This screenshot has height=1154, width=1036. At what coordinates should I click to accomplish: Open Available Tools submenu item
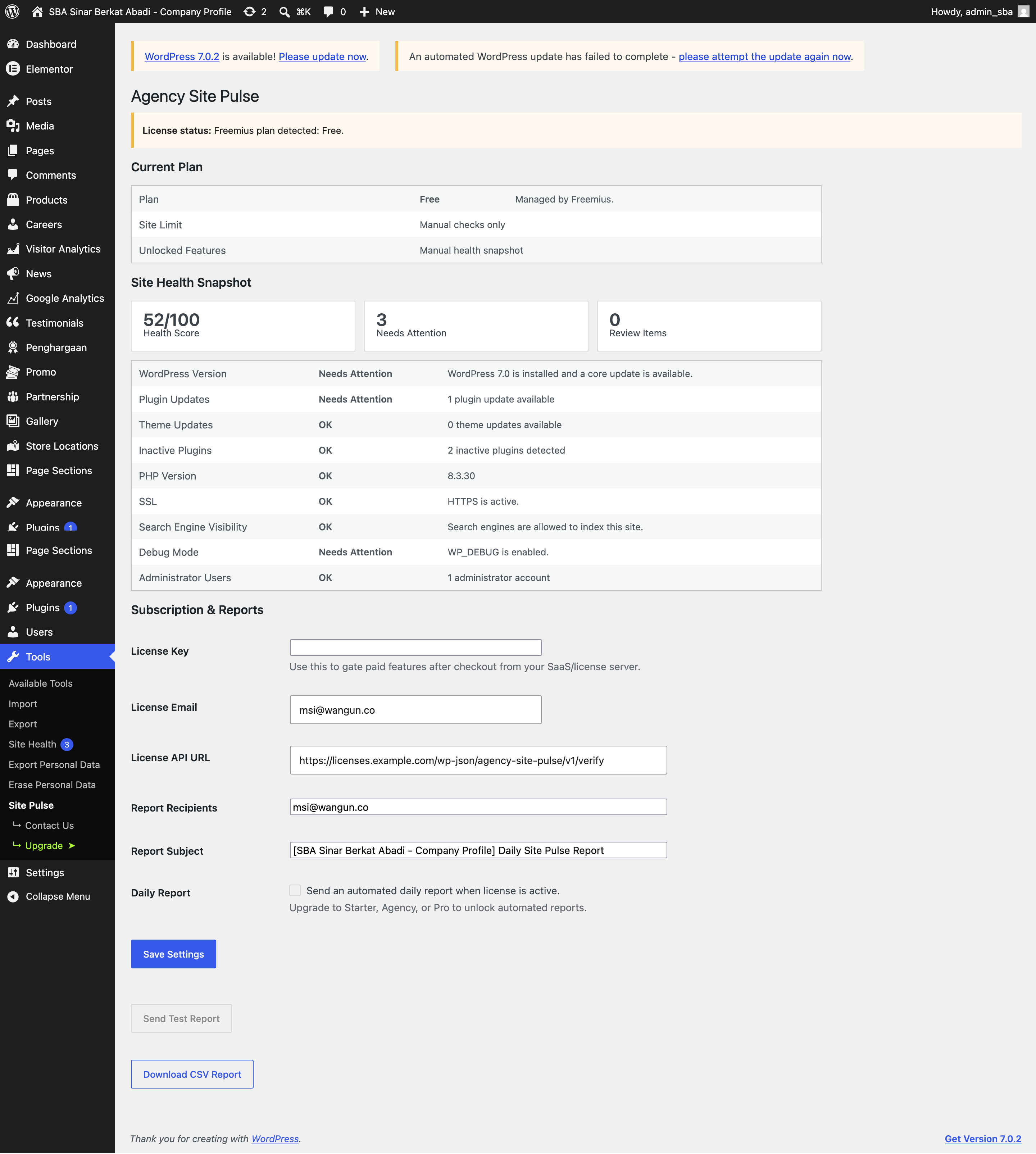point(40,683)
